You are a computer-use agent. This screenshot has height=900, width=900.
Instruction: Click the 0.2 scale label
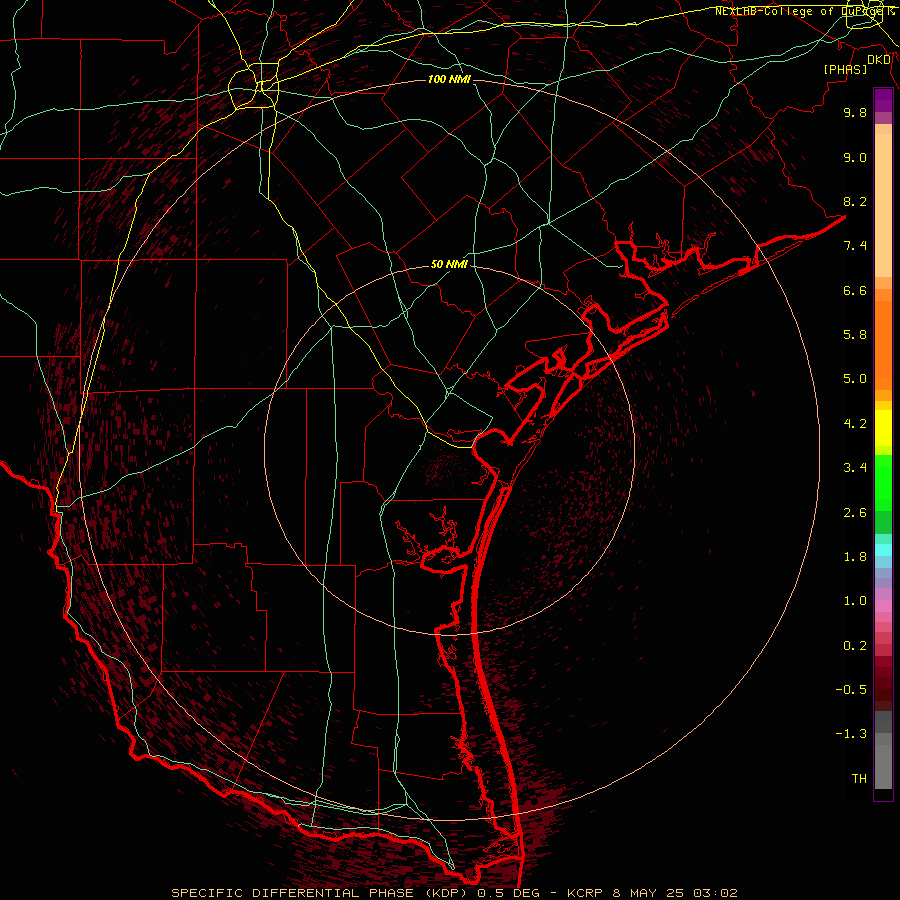855,646
